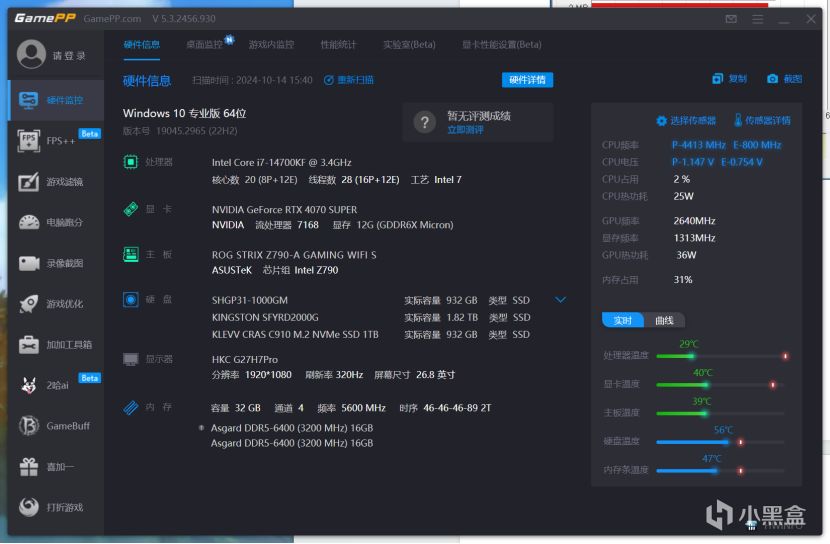Image resolution: width=830 pixels, height=544 pixels.
Task: Open 打折游戏 discount games sidebar item
Action: point(56,507)
